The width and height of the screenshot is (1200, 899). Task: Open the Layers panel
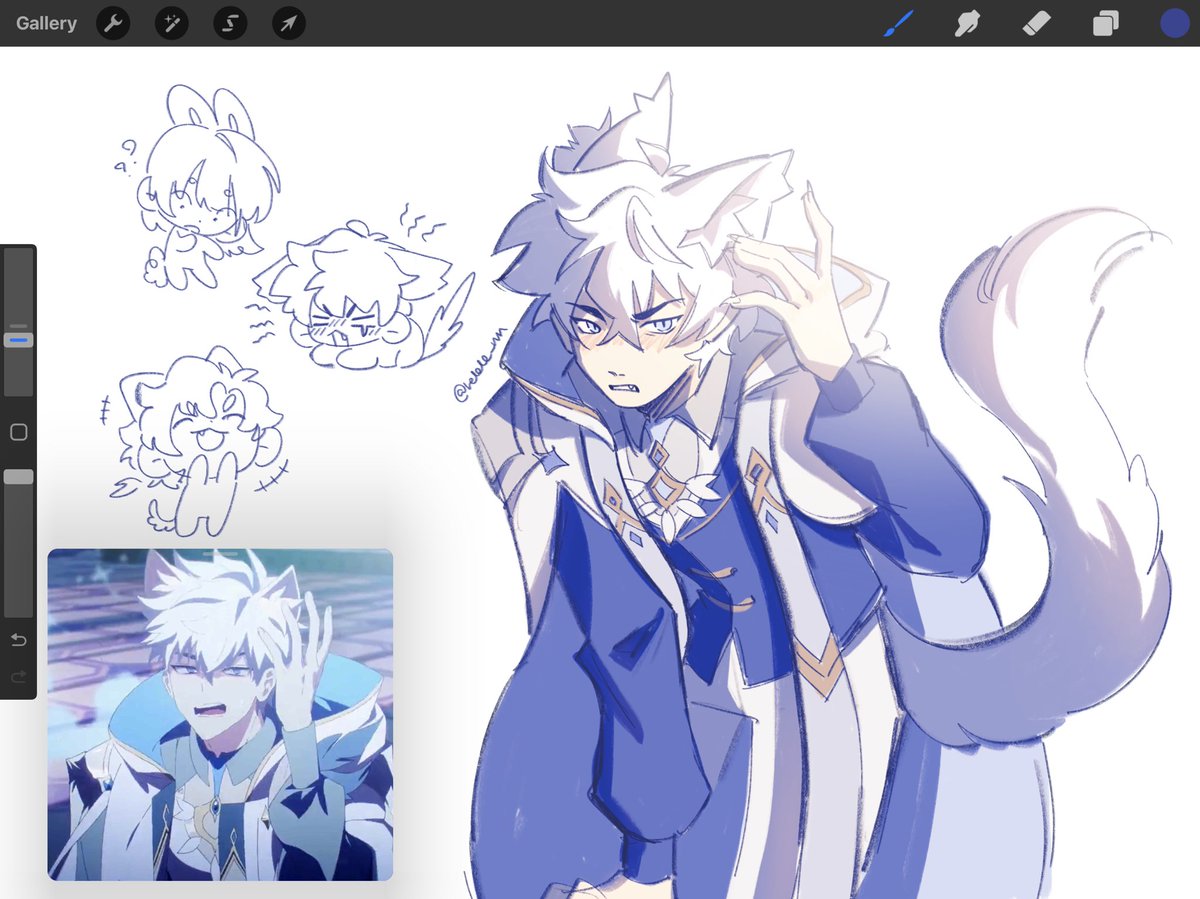1106,23
